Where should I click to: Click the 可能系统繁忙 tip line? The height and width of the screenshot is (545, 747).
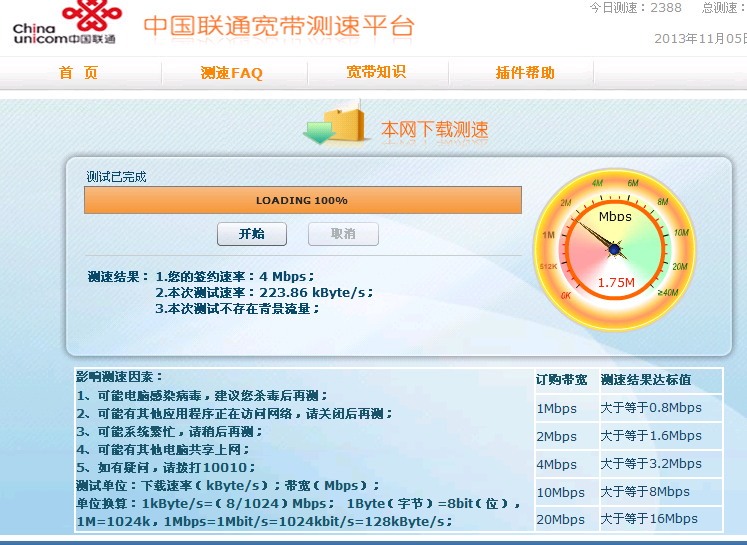click(170, 432)
